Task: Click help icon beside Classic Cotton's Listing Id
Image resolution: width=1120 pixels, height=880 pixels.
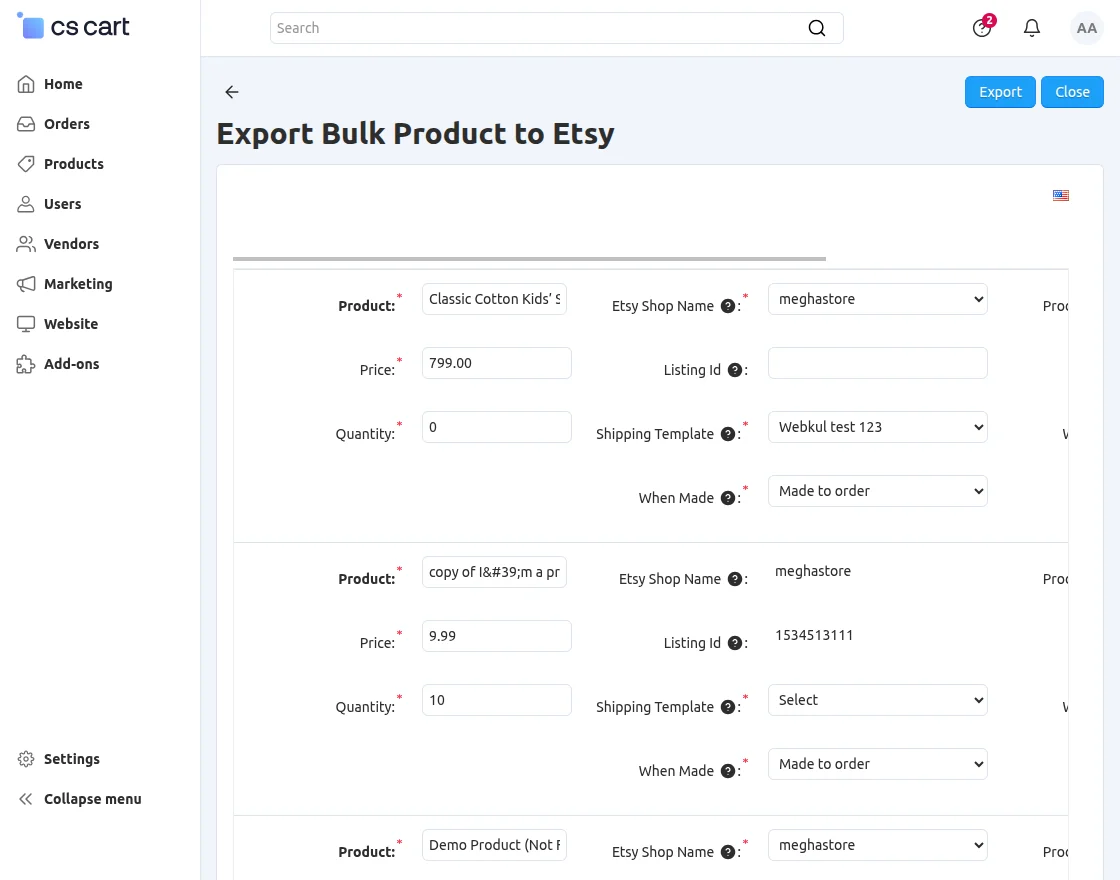Action: coord(735,370)
